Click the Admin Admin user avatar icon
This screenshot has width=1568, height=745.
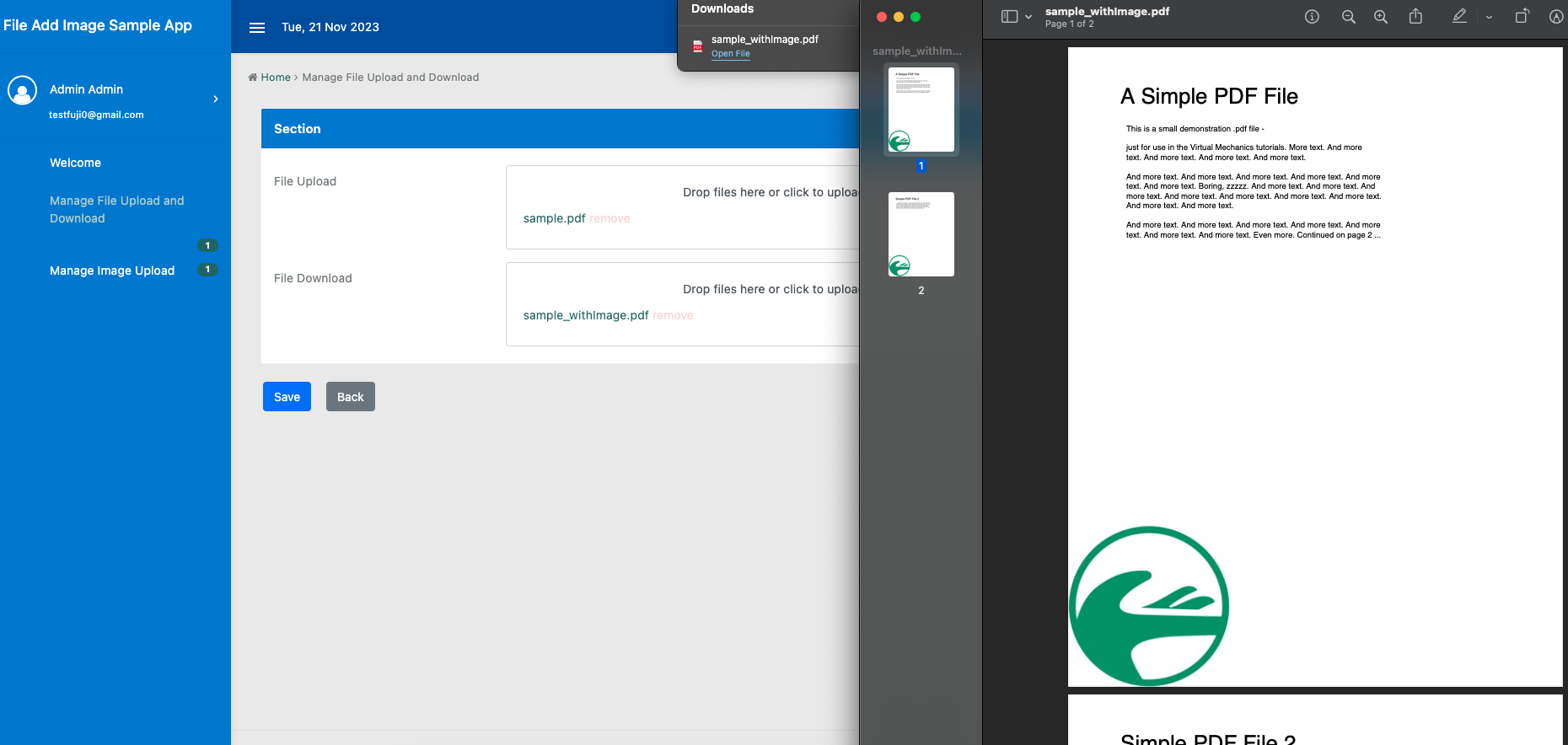[x=23, y=90]
